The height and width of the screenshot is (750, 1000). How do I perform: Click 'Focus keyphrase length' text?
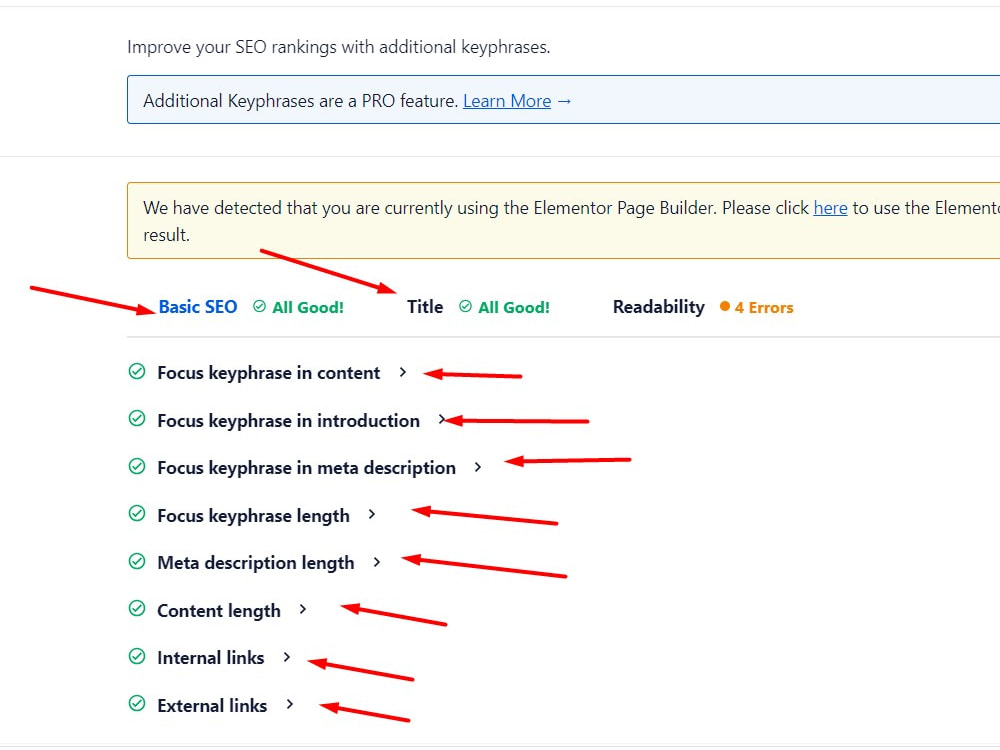pyautogui.click(x=253, y=516)
